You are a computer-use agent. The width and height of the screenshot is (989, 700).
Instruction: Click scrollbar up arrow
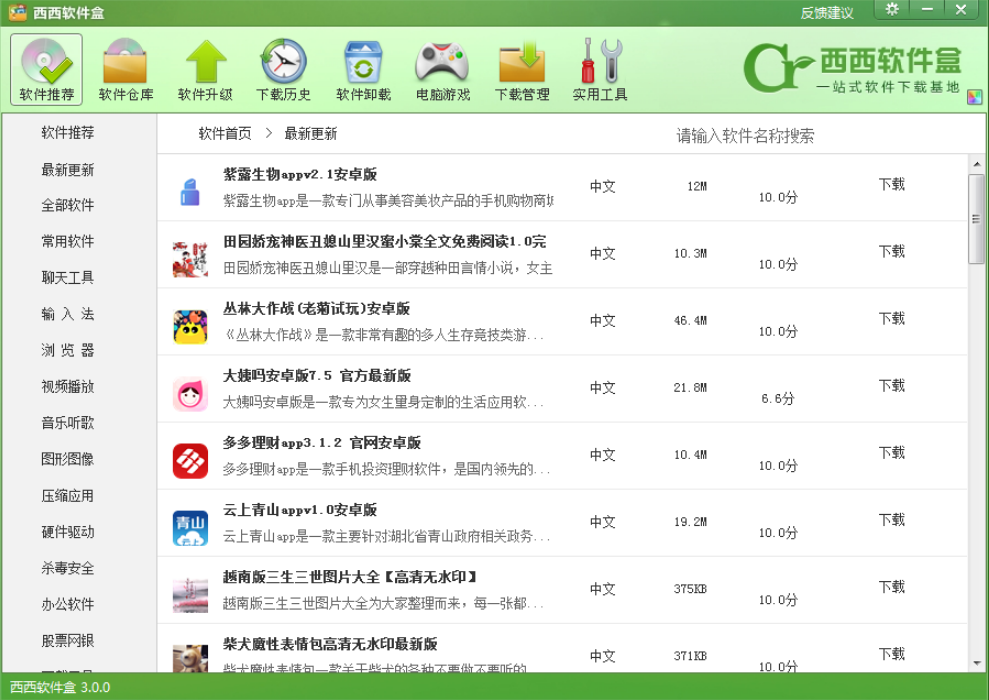pyautogui.click(x=976, y=164)
